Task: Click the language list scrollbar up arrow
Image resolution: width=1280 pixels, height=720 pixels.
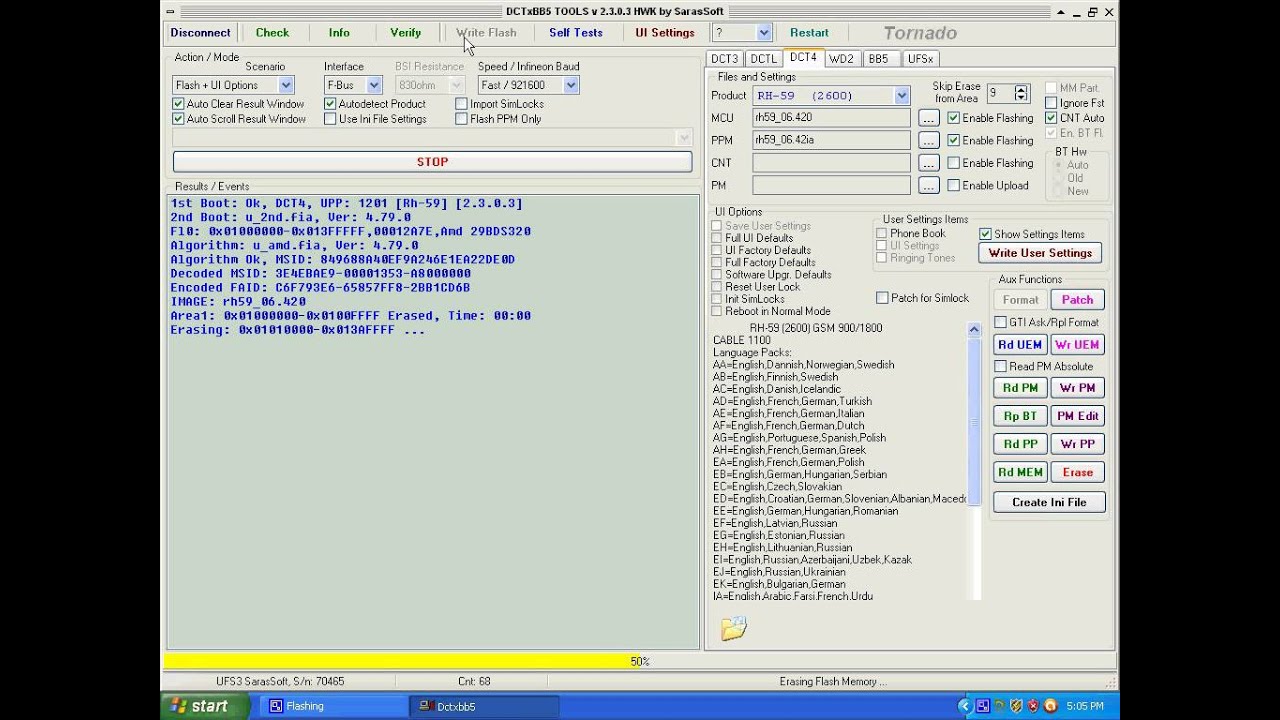Action: (974, 330)
